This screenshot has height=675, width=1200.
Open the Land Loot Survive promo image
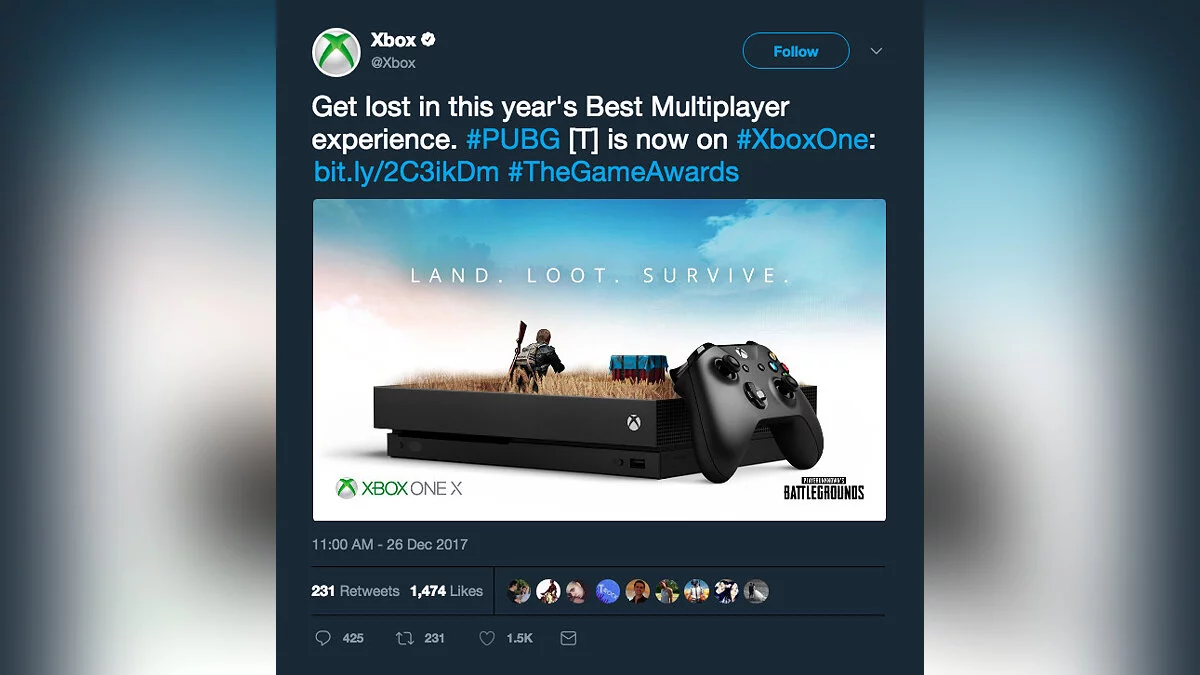point(599,360)
